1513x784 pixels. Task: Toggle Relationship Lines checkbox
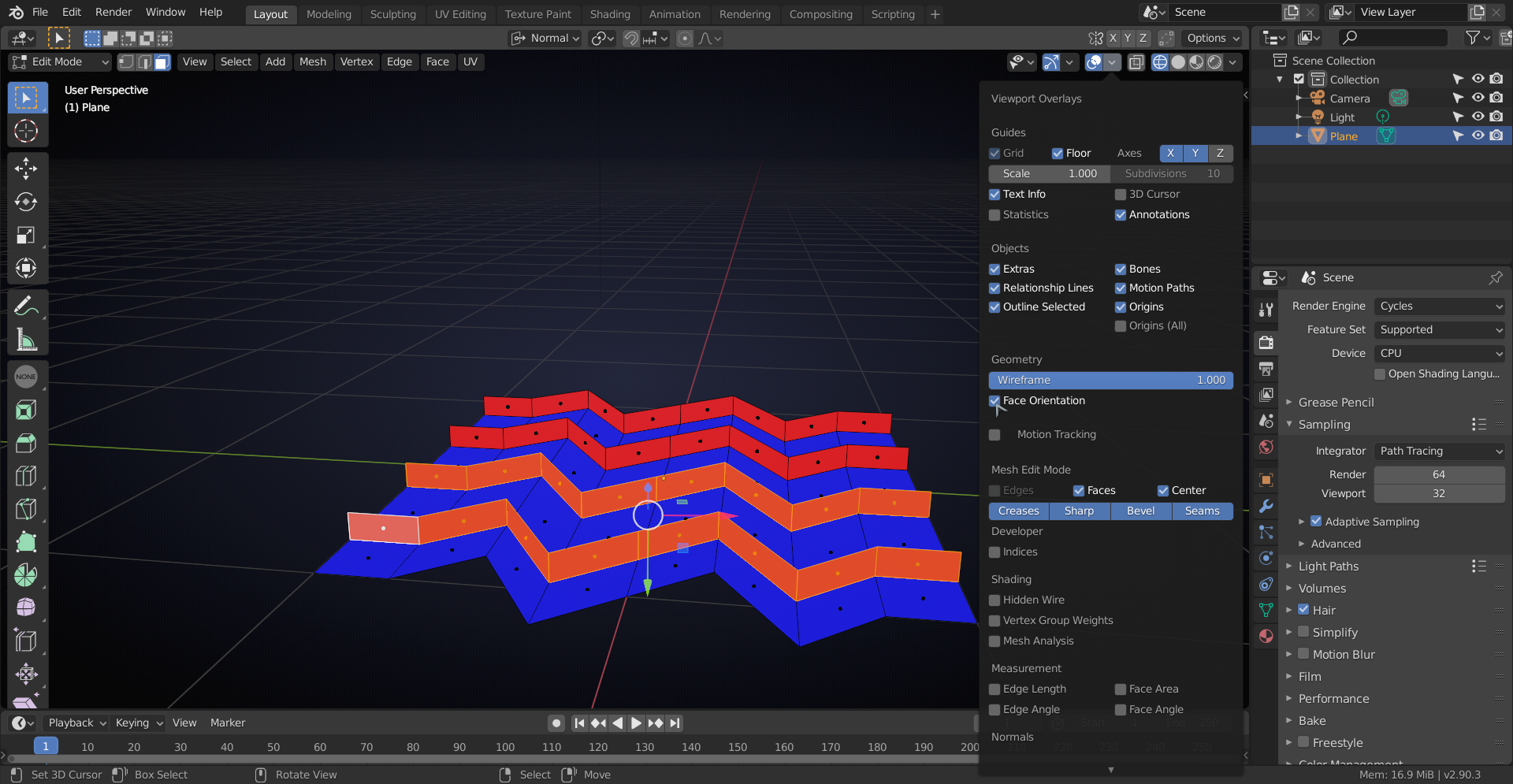tap(994, 288)
